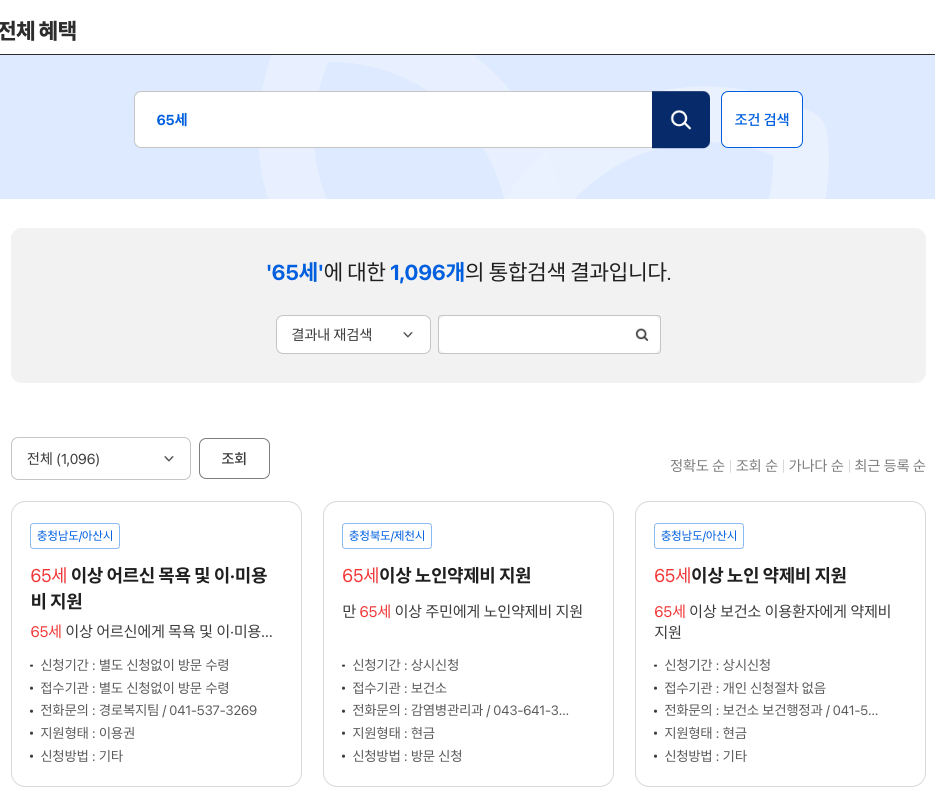The height and width of the screenshot is (802, 935).
Task: Open 65세이상 노인약제비 지원 card title
Action: click(436, 575)
